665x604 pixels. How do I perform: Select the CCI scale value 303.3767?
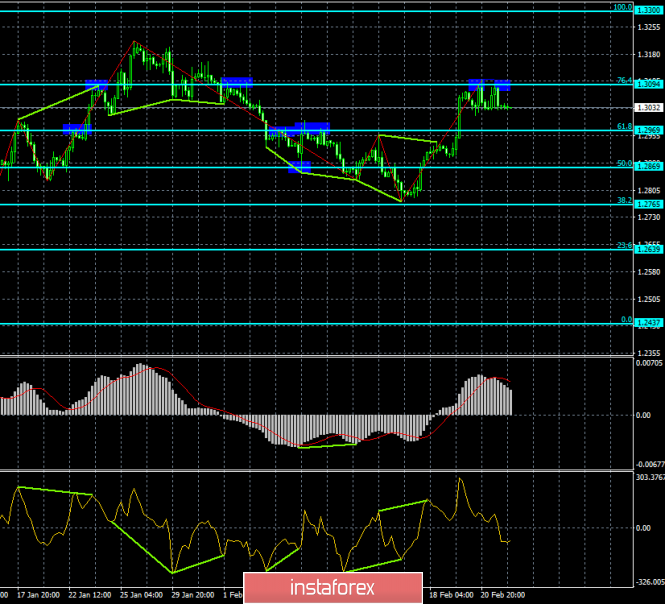[x=650, y=477]
